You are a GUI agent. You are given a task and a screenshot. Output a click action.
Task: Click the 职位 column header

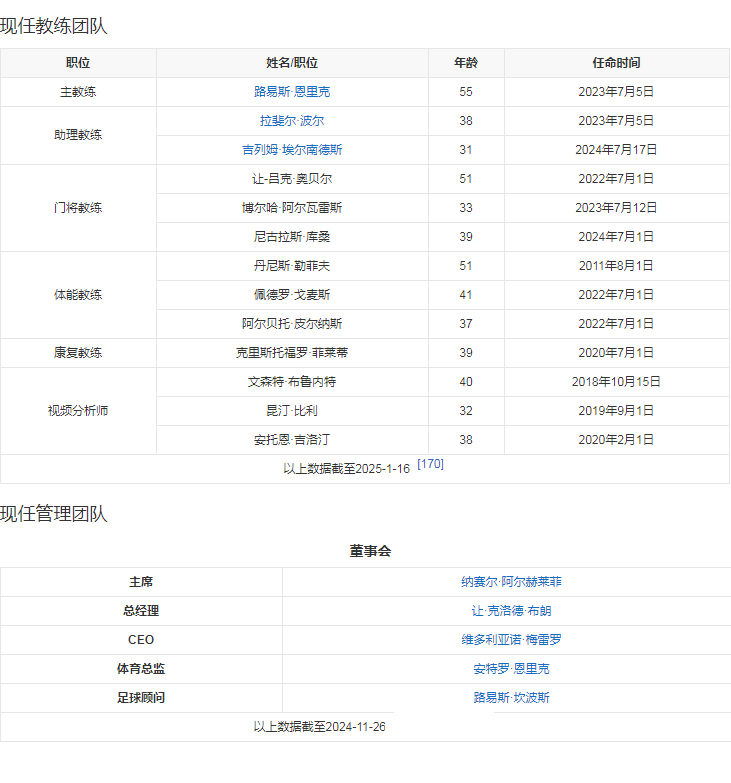coord(78,63)
